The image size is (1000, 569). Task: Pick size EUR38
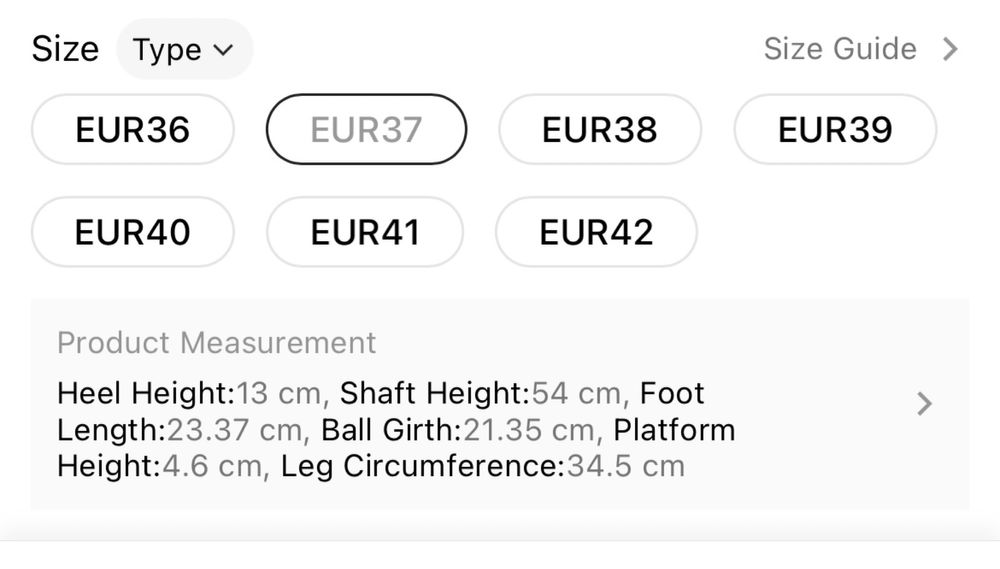coord(599,129)
